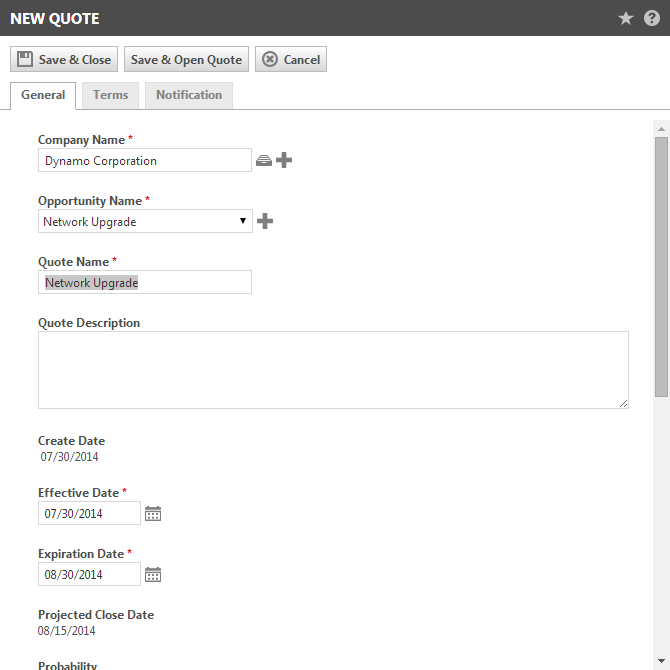Click the Effective Date input field
This screenshot has height=670, width=670.
coord(89,513)
